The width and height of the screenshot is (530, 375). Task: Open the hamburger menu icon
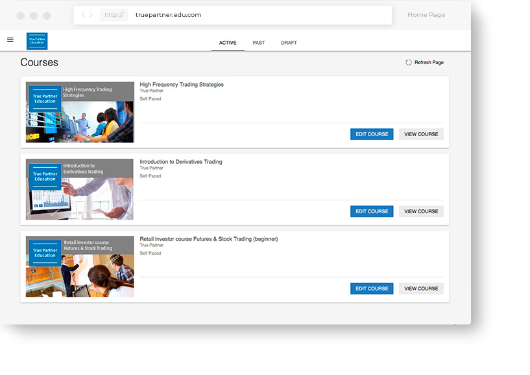click(x=10, y=40)
